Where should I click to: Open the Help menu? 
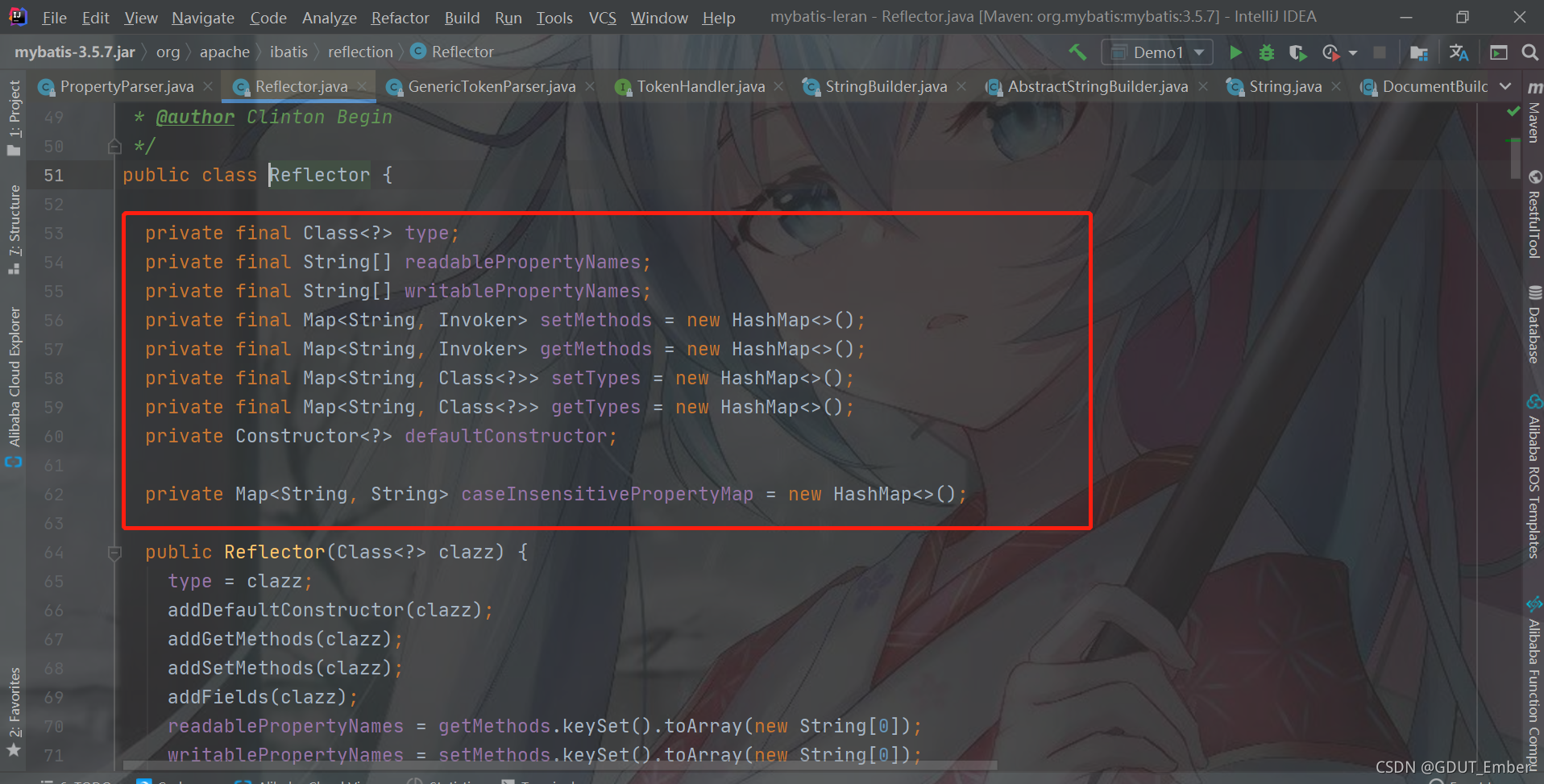tap(718, 18)
